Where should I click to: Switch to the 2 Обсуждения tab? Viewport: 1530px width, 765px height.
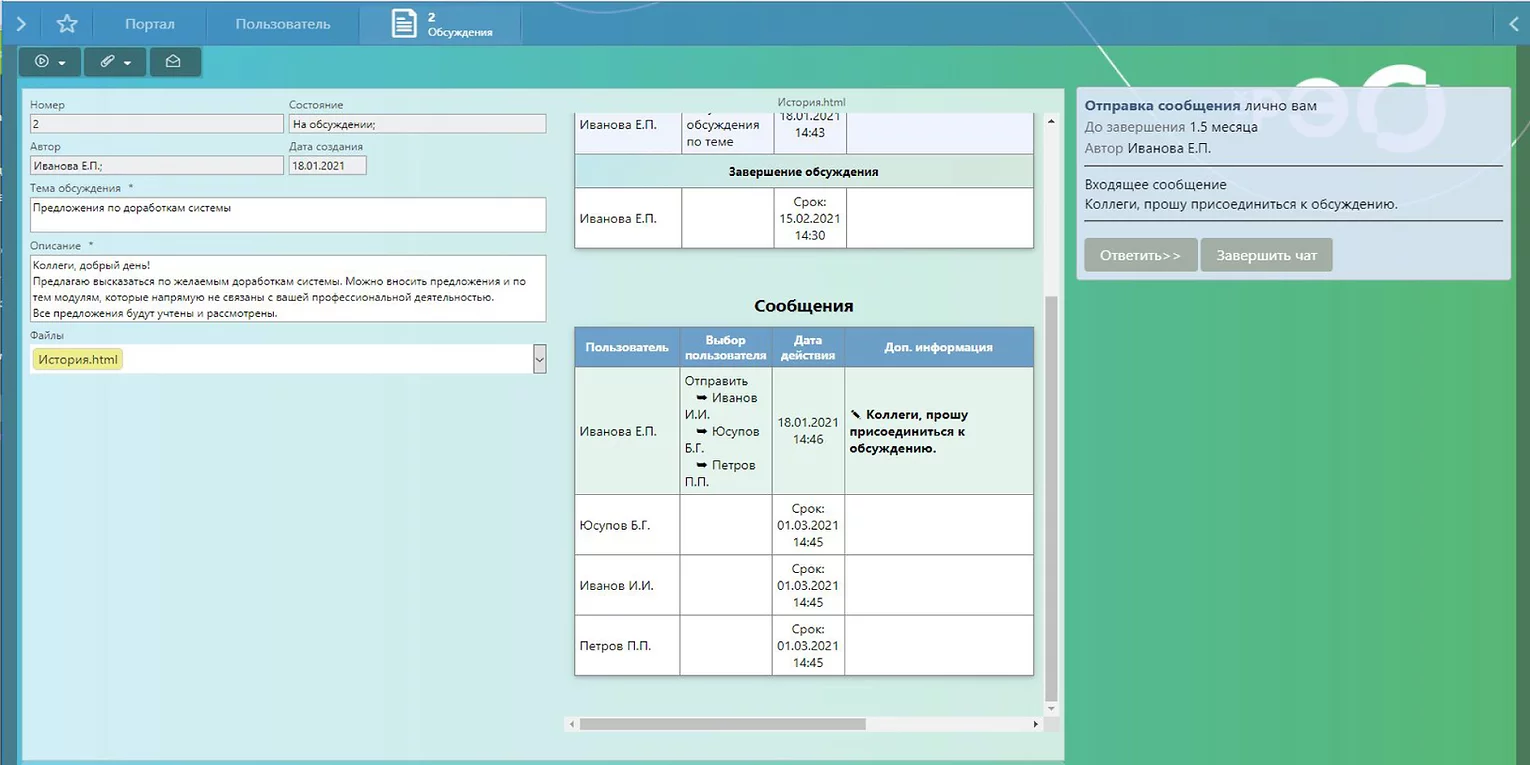pyautogui.click(x=441, y=24)
